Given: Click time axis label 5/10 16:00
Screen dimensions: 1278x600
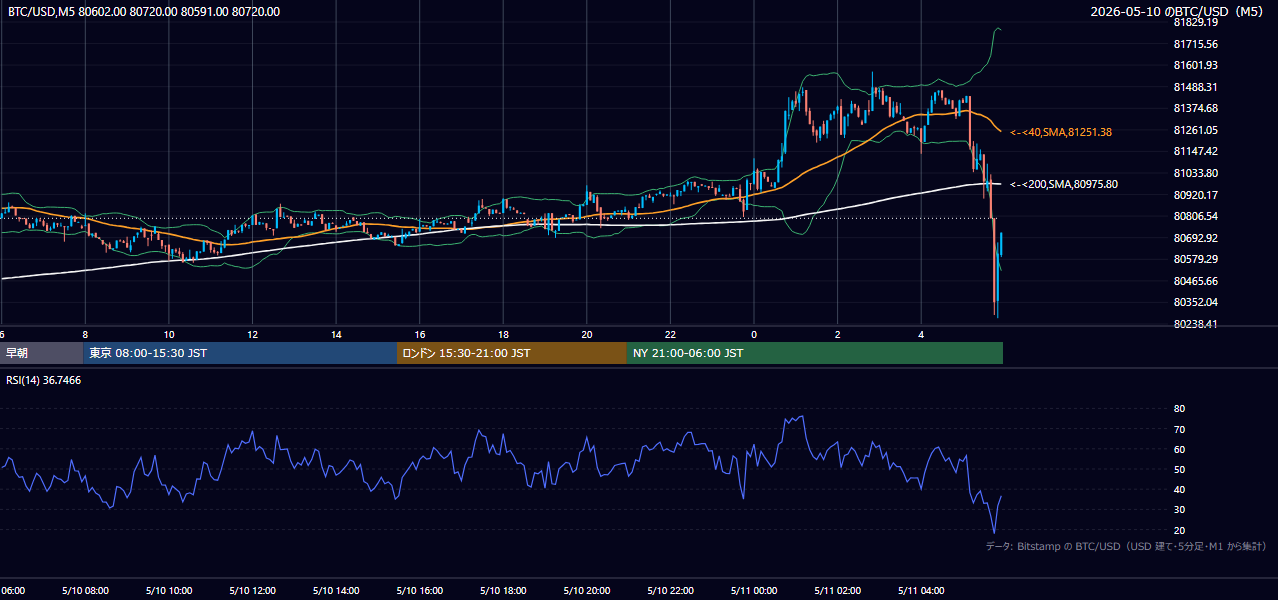Looking at the screenshot, I should (x=419, y=591).
